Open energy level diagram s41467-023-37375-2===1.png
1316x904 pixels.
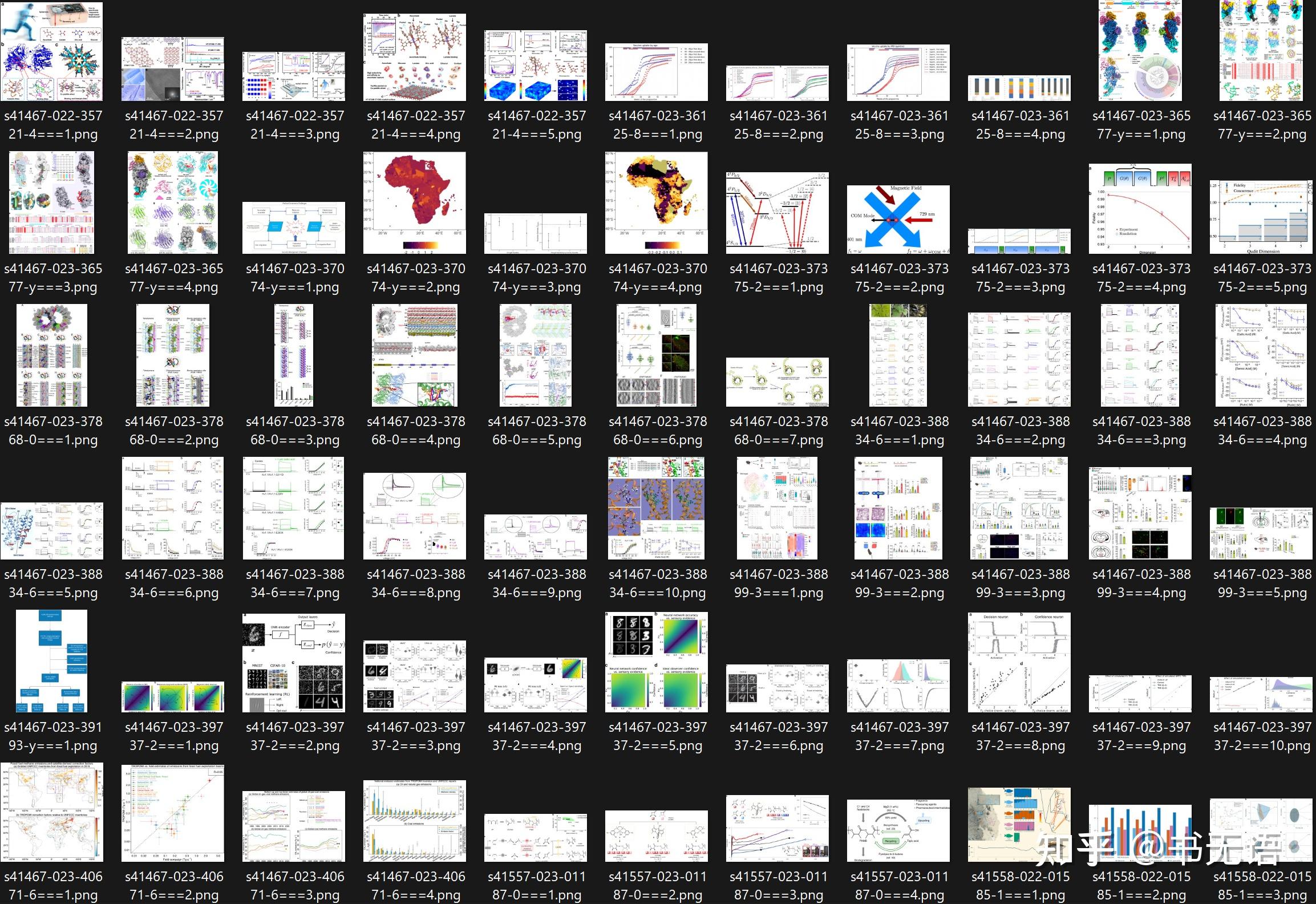(x=778, y=213)
